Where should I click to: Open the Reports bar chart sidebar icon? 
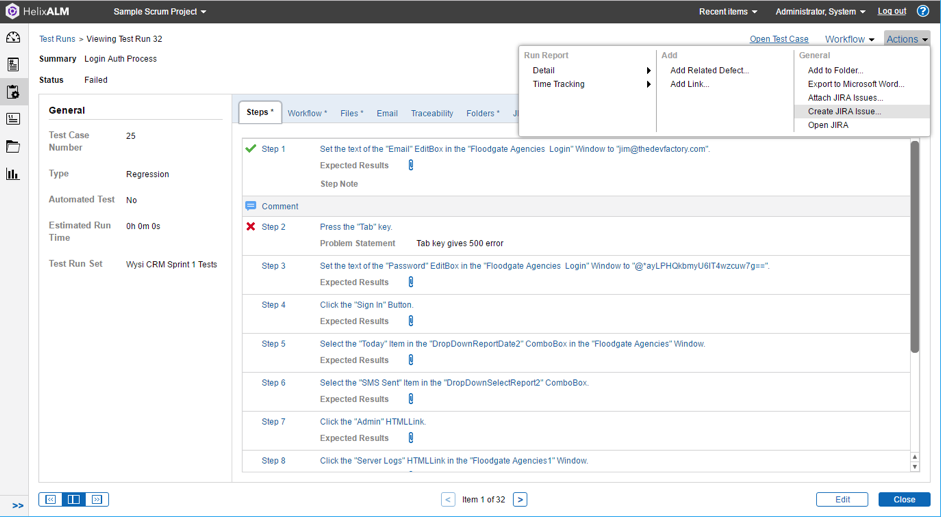[13, 174]
